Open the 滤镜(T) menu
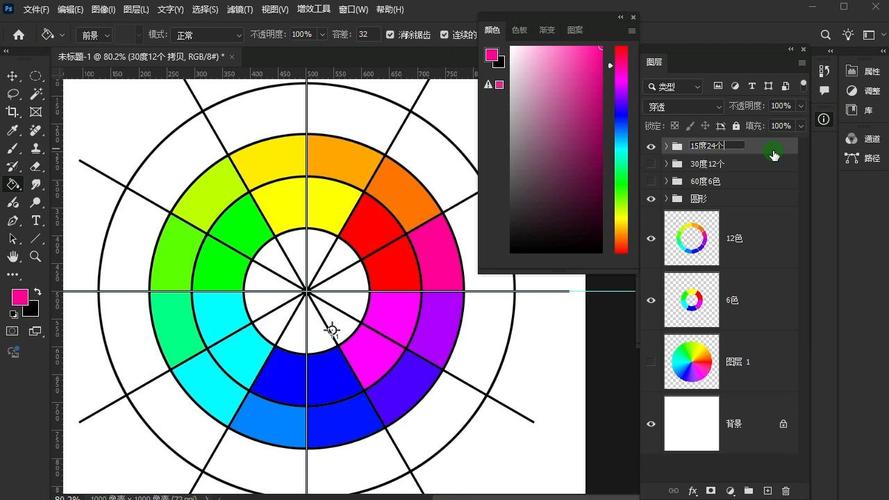The height and width of the screenshot is (500, 889). [x=240, y=10]
